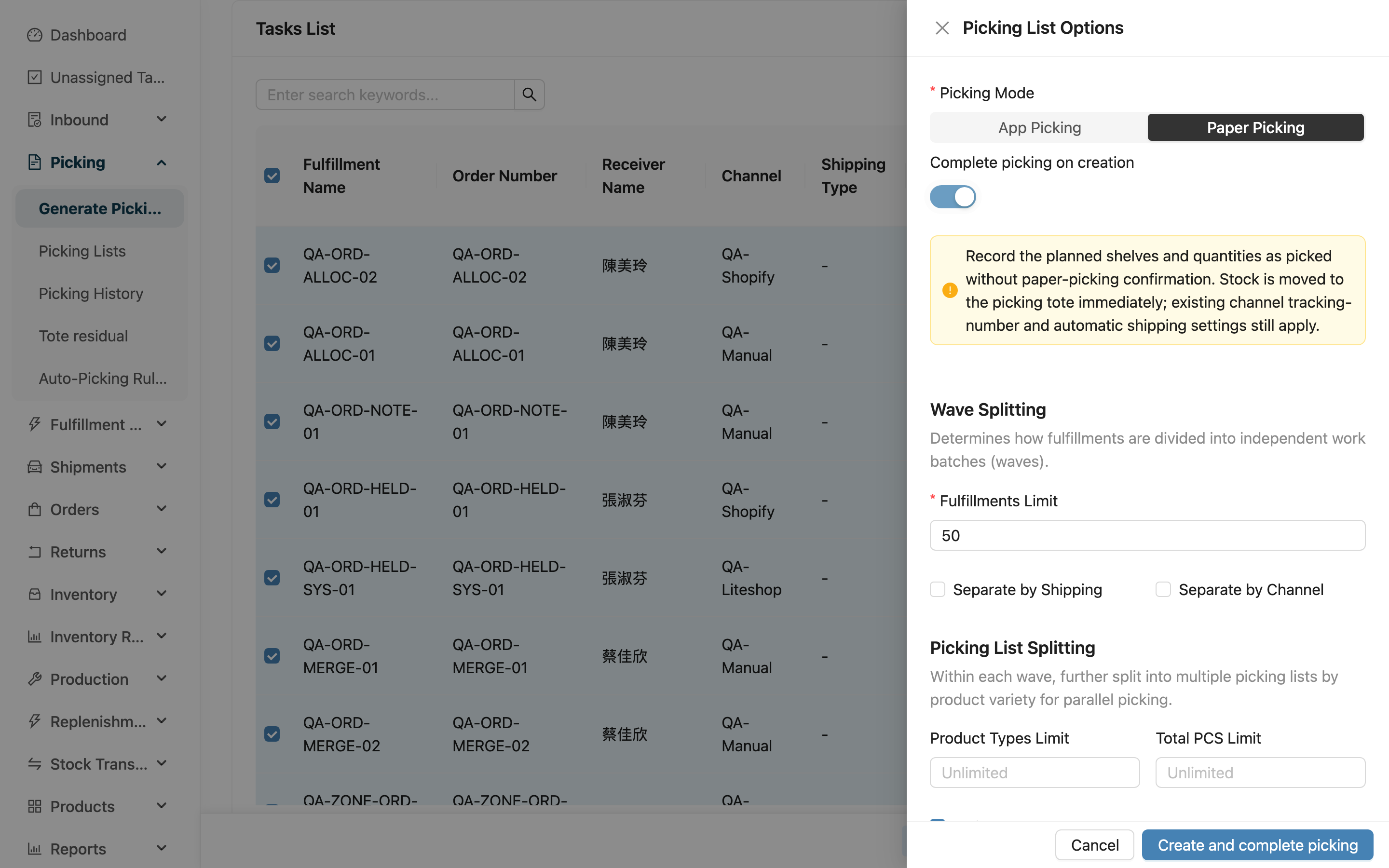Uncheck QA-ORD-MERGE-02 row checkbox
The image size is (1389, 868).
pos(272,734)
